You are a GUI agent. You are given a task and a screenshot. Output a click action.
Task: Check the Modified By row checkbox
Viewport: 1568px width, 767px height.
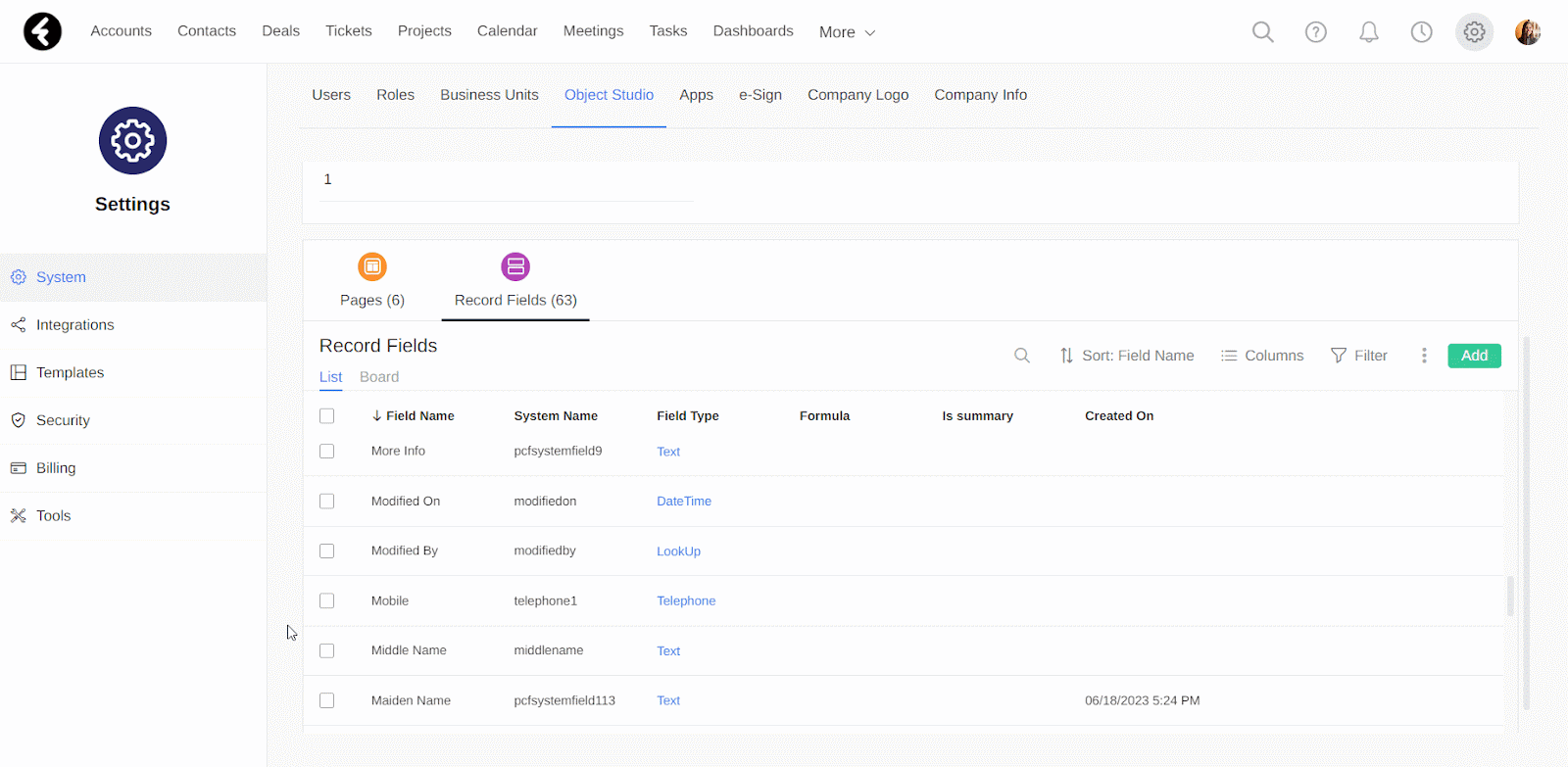coord(327,551)
